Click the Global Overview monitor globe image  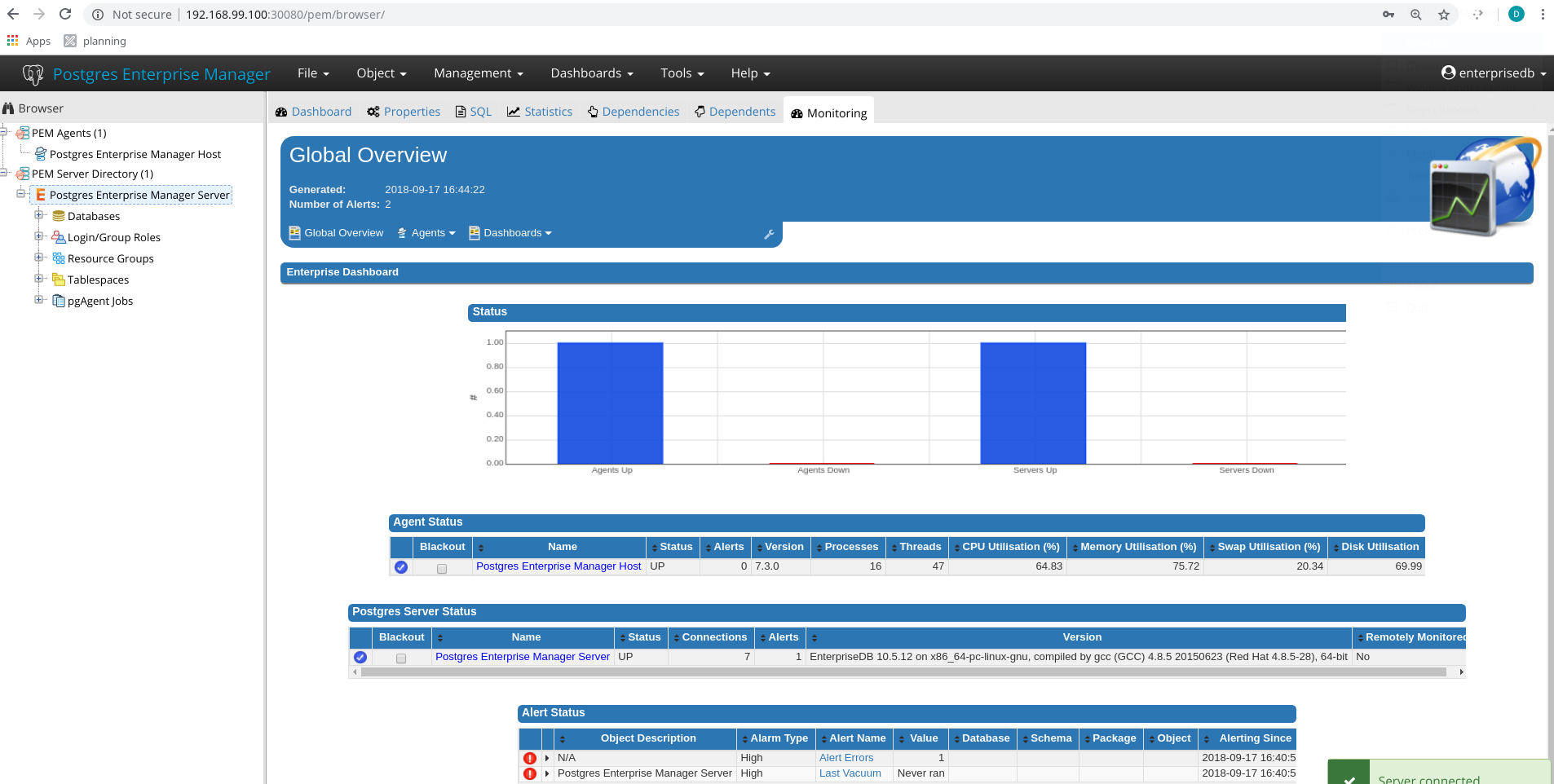click(1486, 187)
